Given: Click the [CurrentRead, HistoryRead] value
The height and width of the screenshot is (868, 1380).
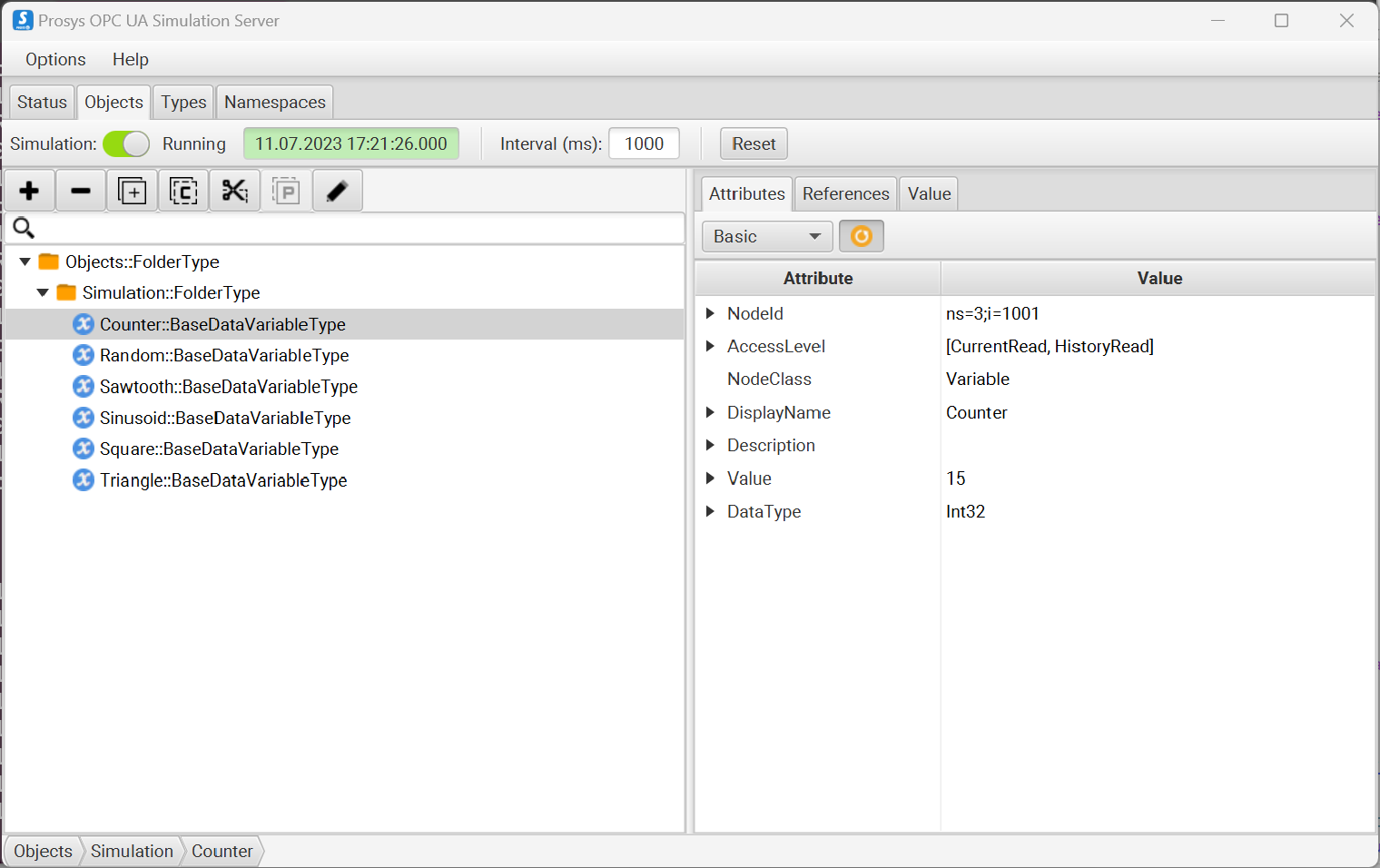Looking at the screenshot, I should tap(1050, 346).
